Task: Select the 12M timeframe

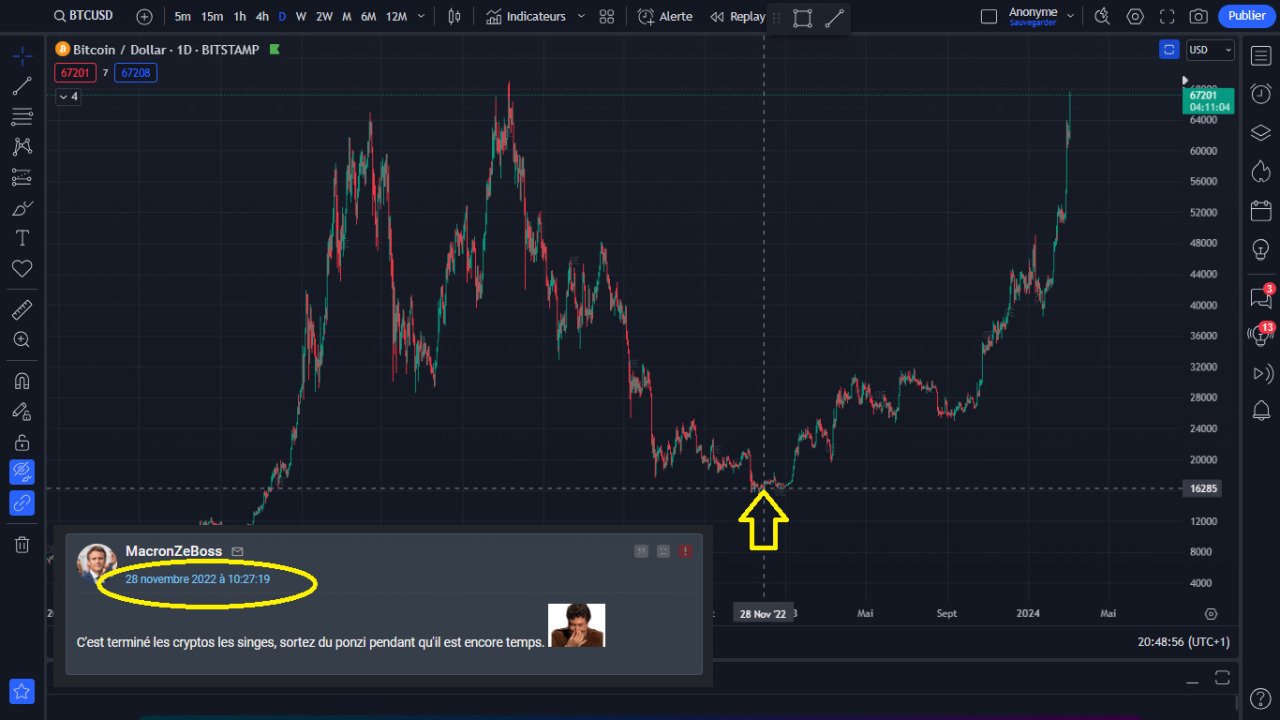Action: tap(396, 16)
